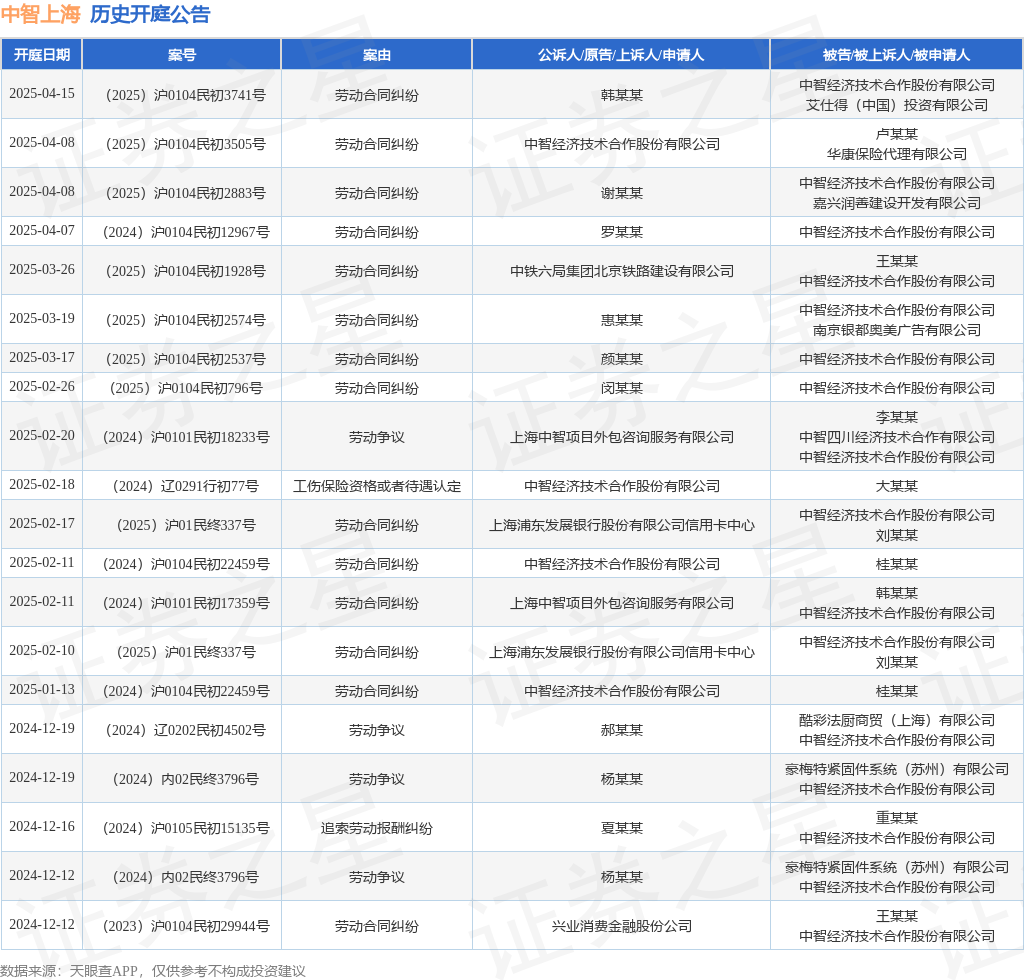Click date cell 2025-03-19
This screenshot has height=980, width=1024.
[x=42, y=319]
